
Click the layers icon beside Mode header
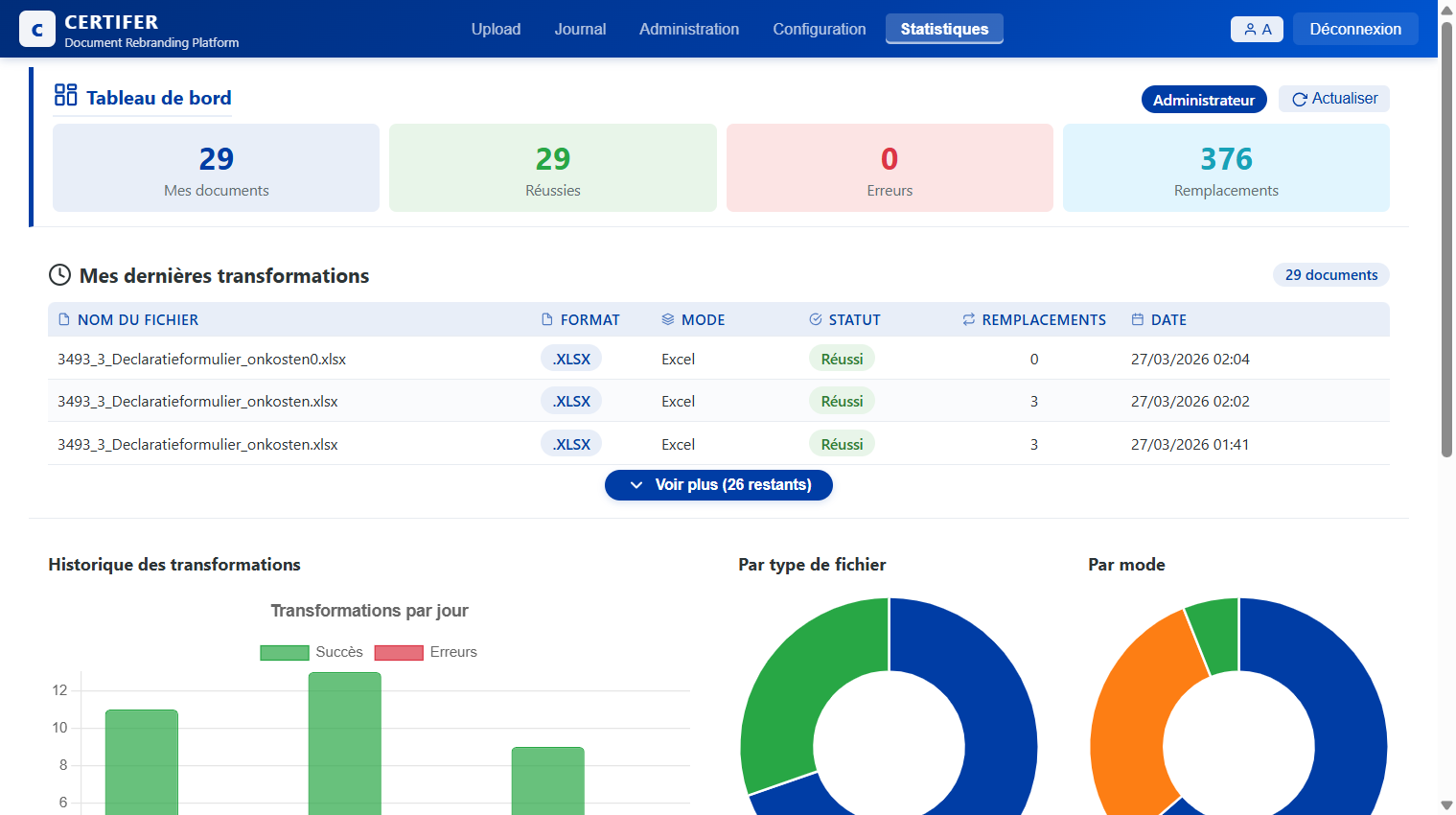[x=668, y=319]
